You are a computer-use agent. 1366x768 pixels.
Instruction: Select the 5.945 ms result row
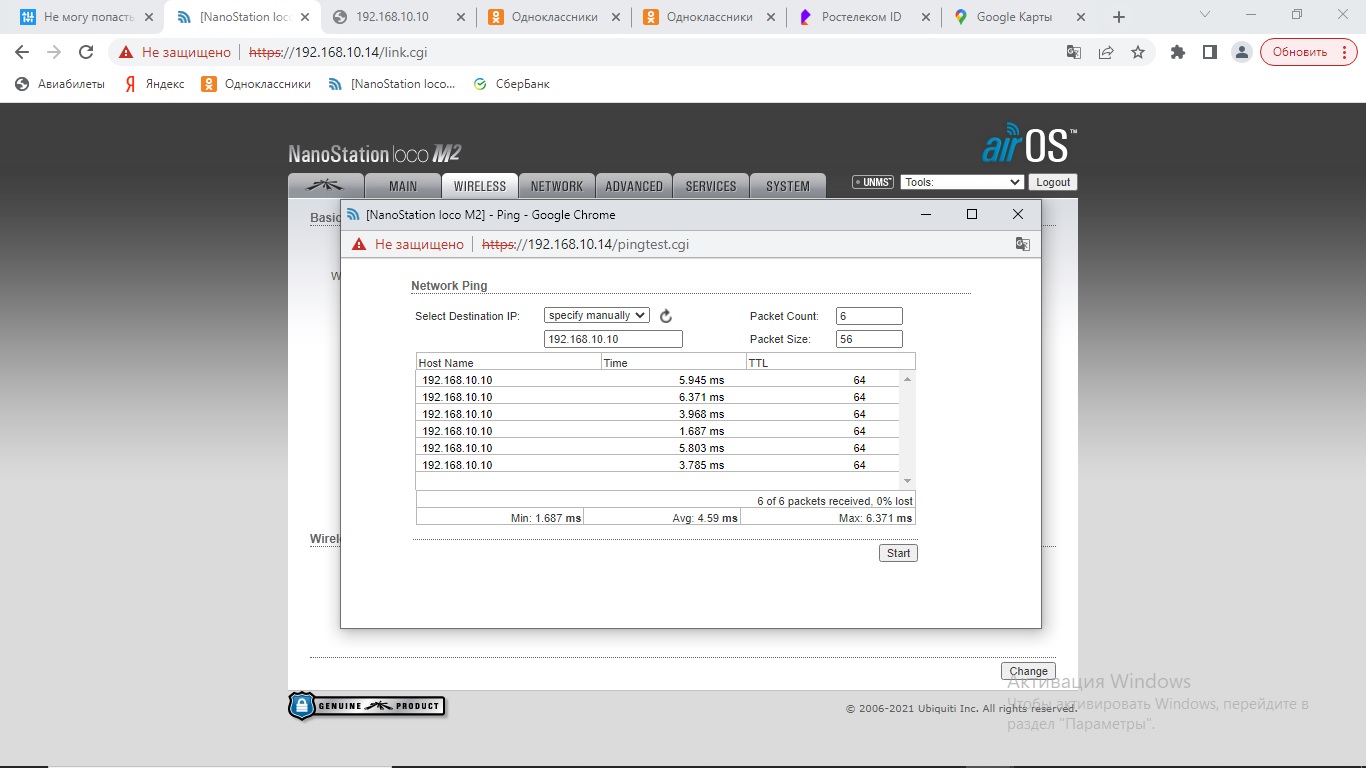(x=658, y=380)
